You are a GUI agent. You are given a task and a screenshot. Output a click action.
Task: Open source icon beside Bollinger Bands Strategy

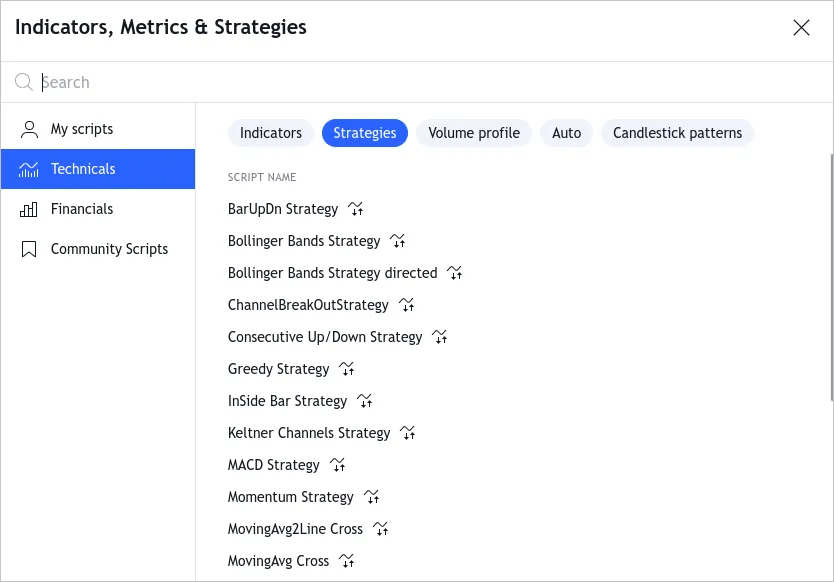[x=397, y=240]
